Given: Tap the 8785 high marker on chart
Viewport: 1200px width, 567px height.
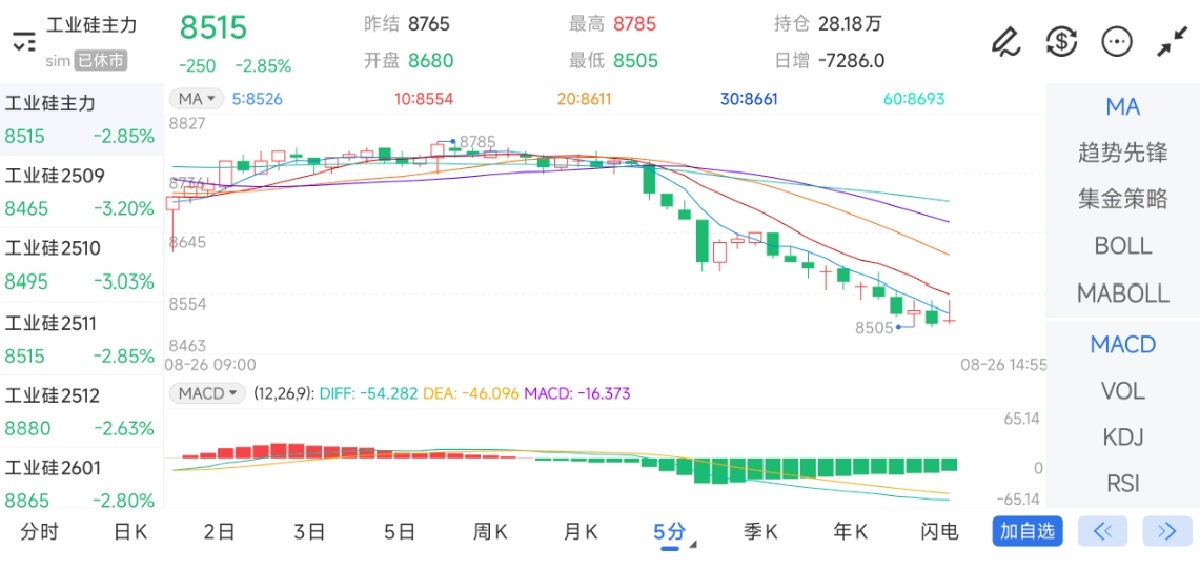Looking at the screenshot, I should (477, 142).
